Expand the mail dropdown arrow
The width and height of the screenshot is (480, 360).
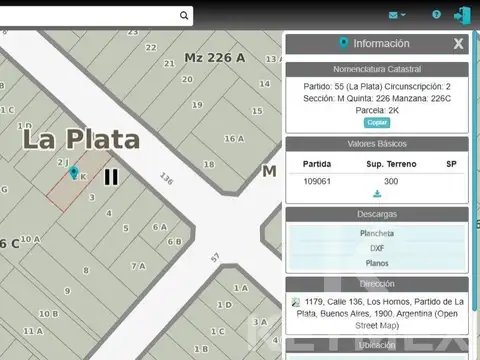(403, 15)
